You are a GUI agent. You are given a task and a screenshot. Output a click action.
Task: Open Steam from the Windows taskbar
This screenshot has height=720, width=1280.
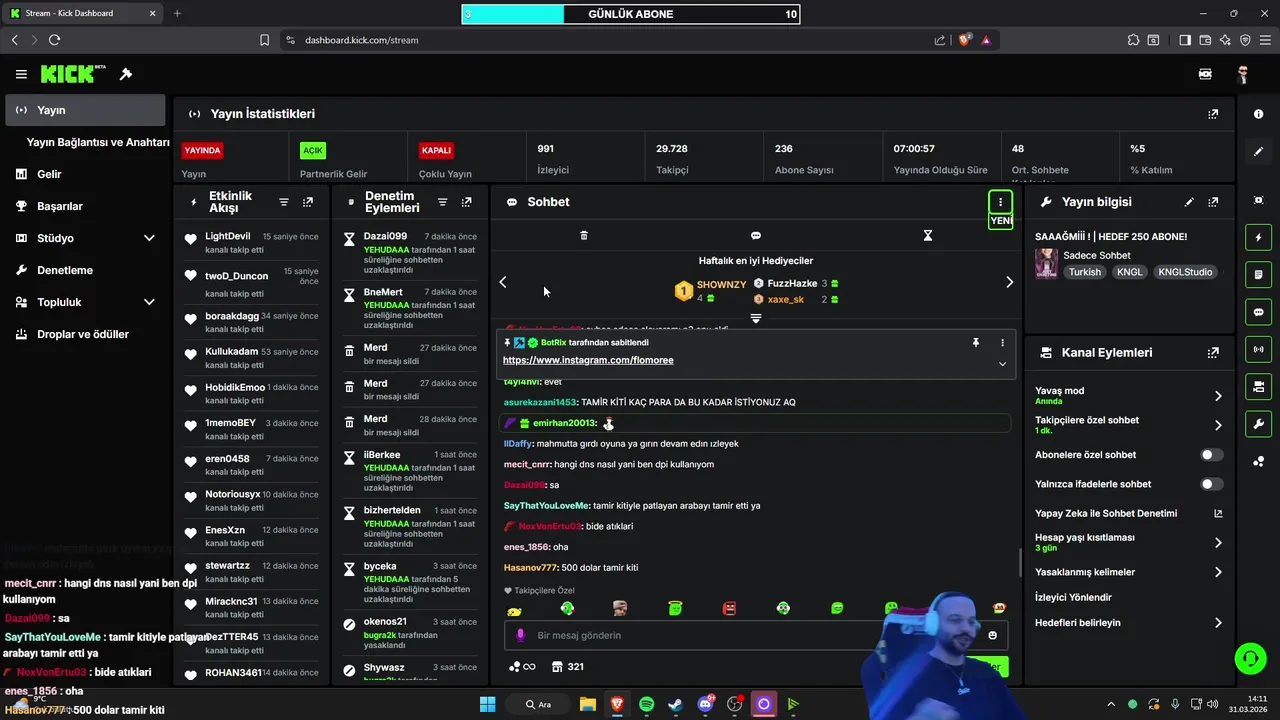[676, 704]
